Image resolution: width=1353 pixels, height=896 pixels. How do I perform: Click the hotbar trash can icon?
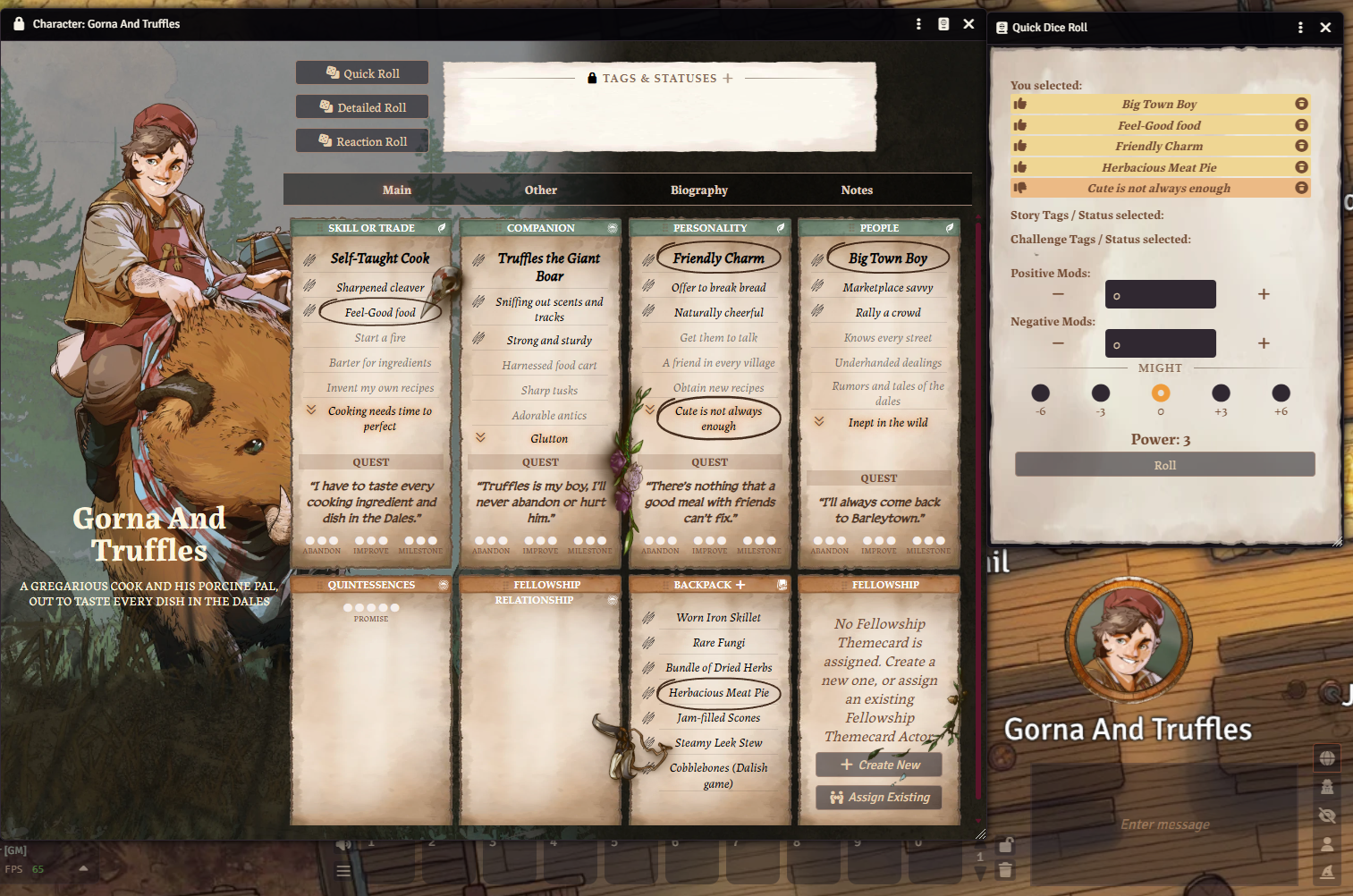(1005, 869)
